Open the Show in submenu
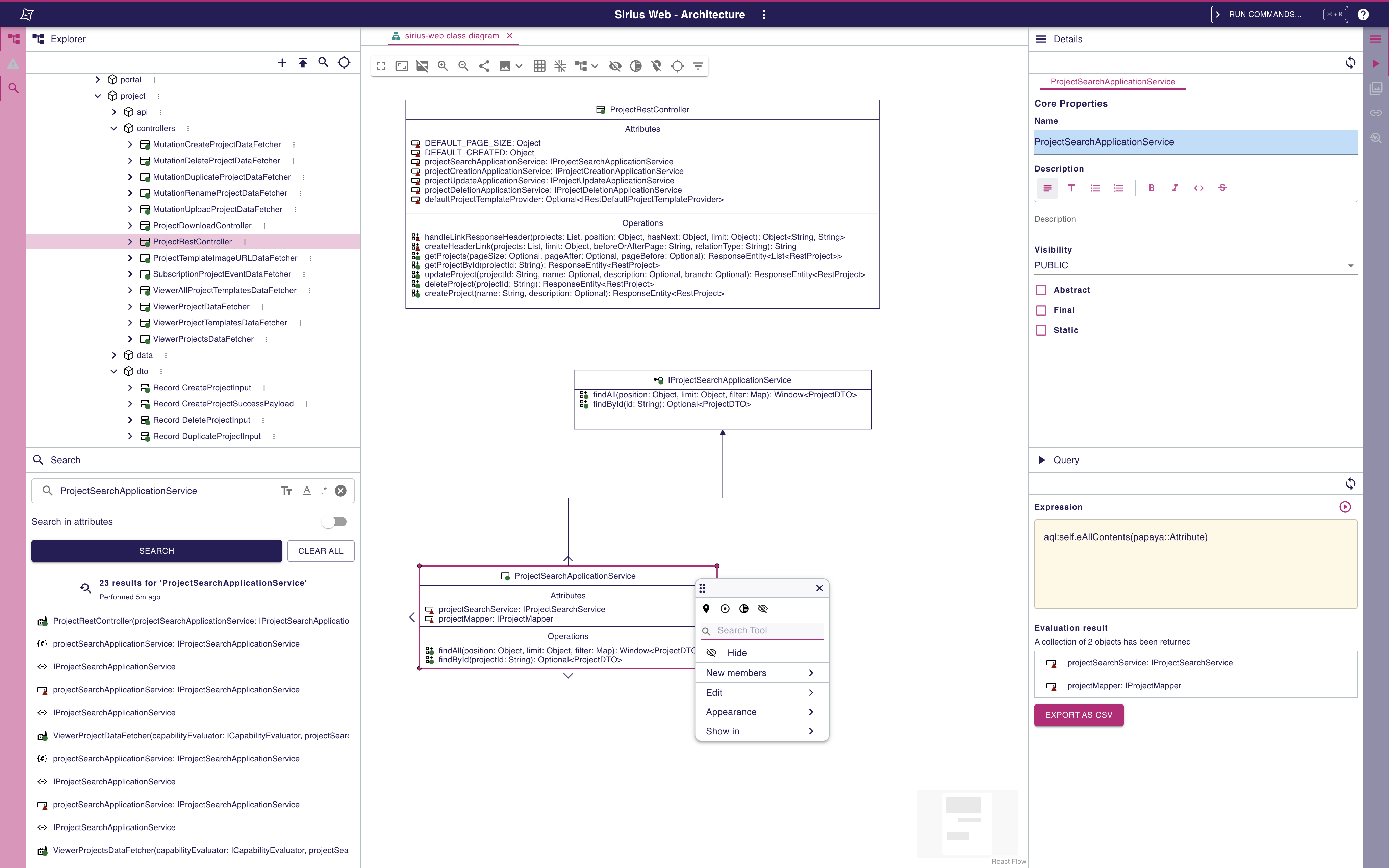Image resolution: width=1389 pixels, height=868 pixels. (x=761, y=731)
